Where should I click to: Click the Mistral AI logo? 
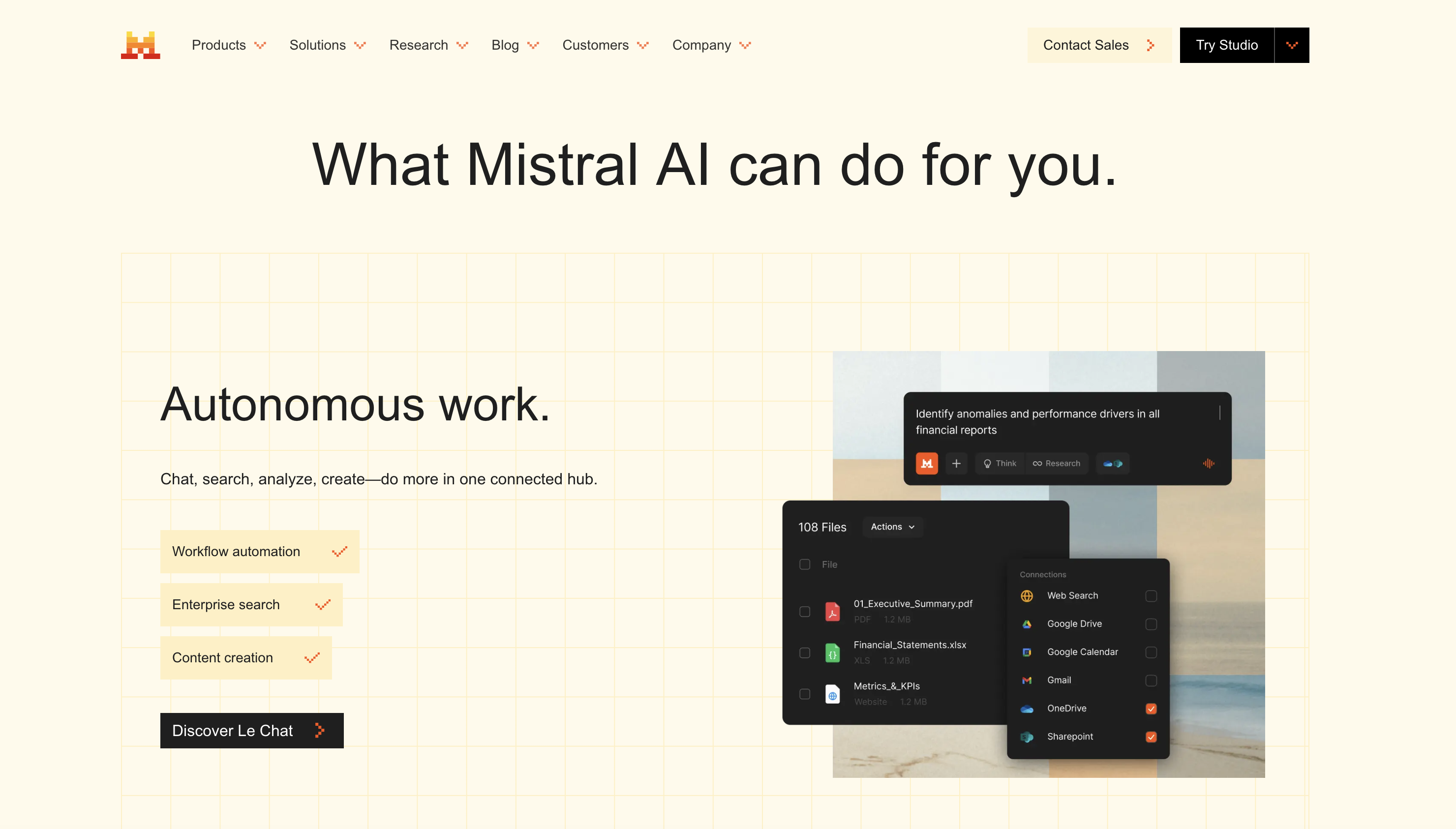(x=140, y=45)
